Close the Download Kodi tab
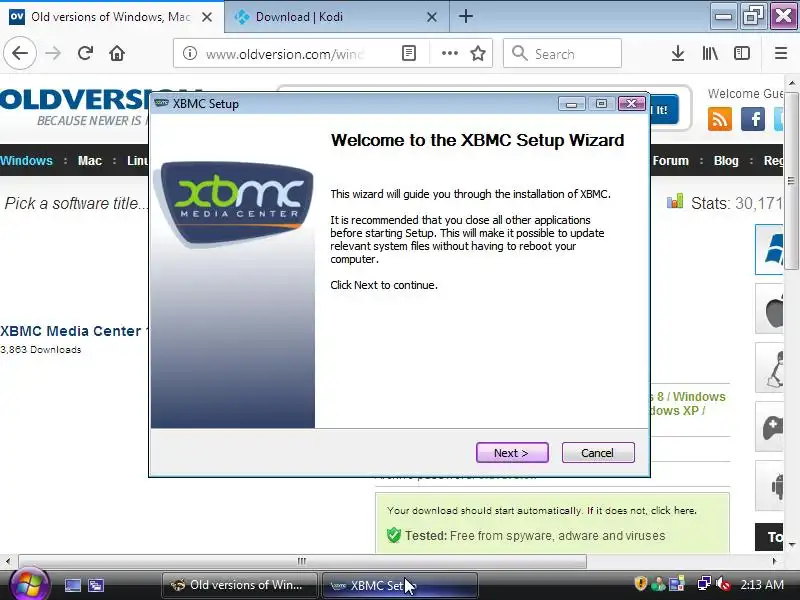 (x=431, y=17)
